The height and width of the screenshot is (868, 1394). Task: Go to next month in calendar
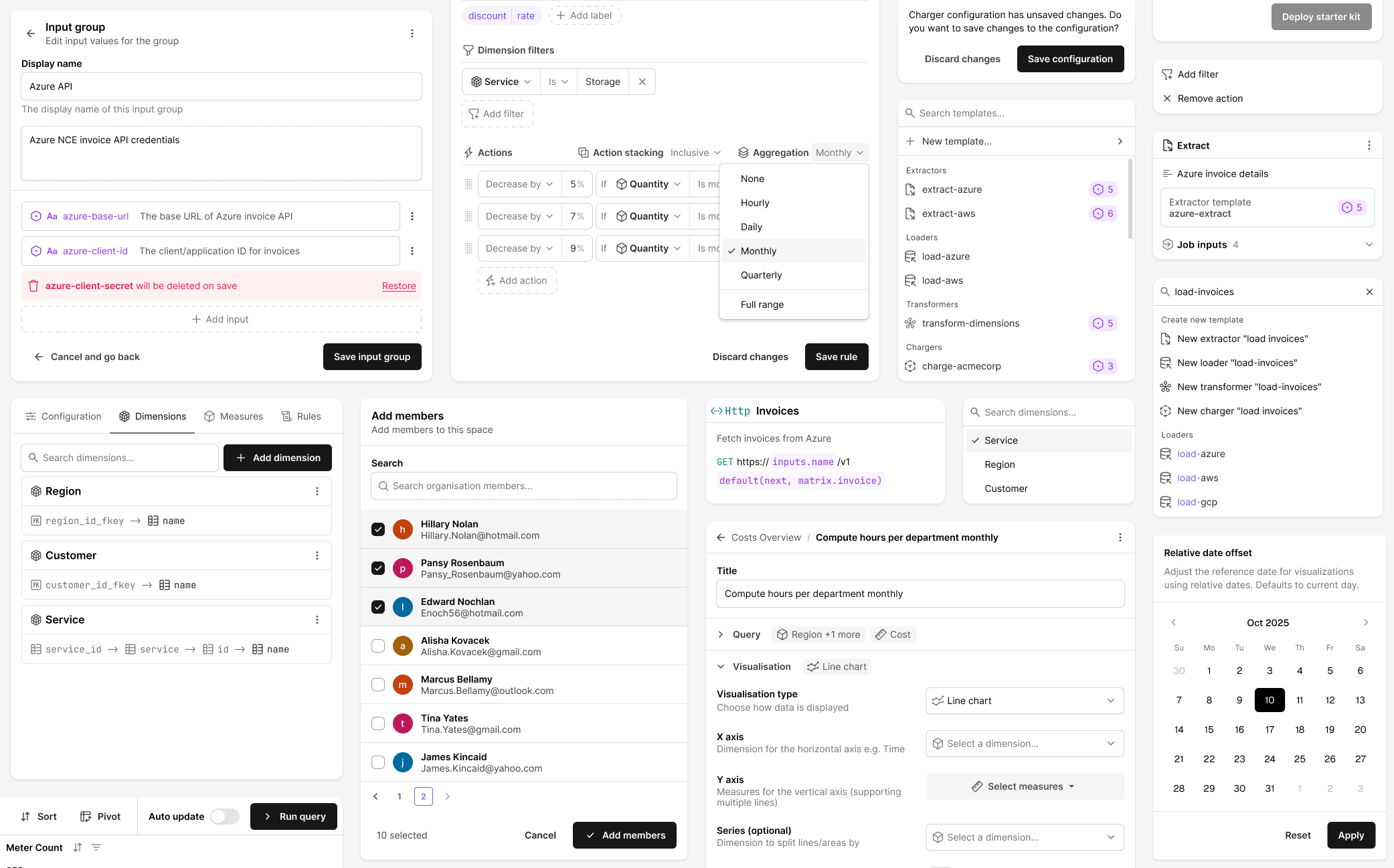[1366, 622]
